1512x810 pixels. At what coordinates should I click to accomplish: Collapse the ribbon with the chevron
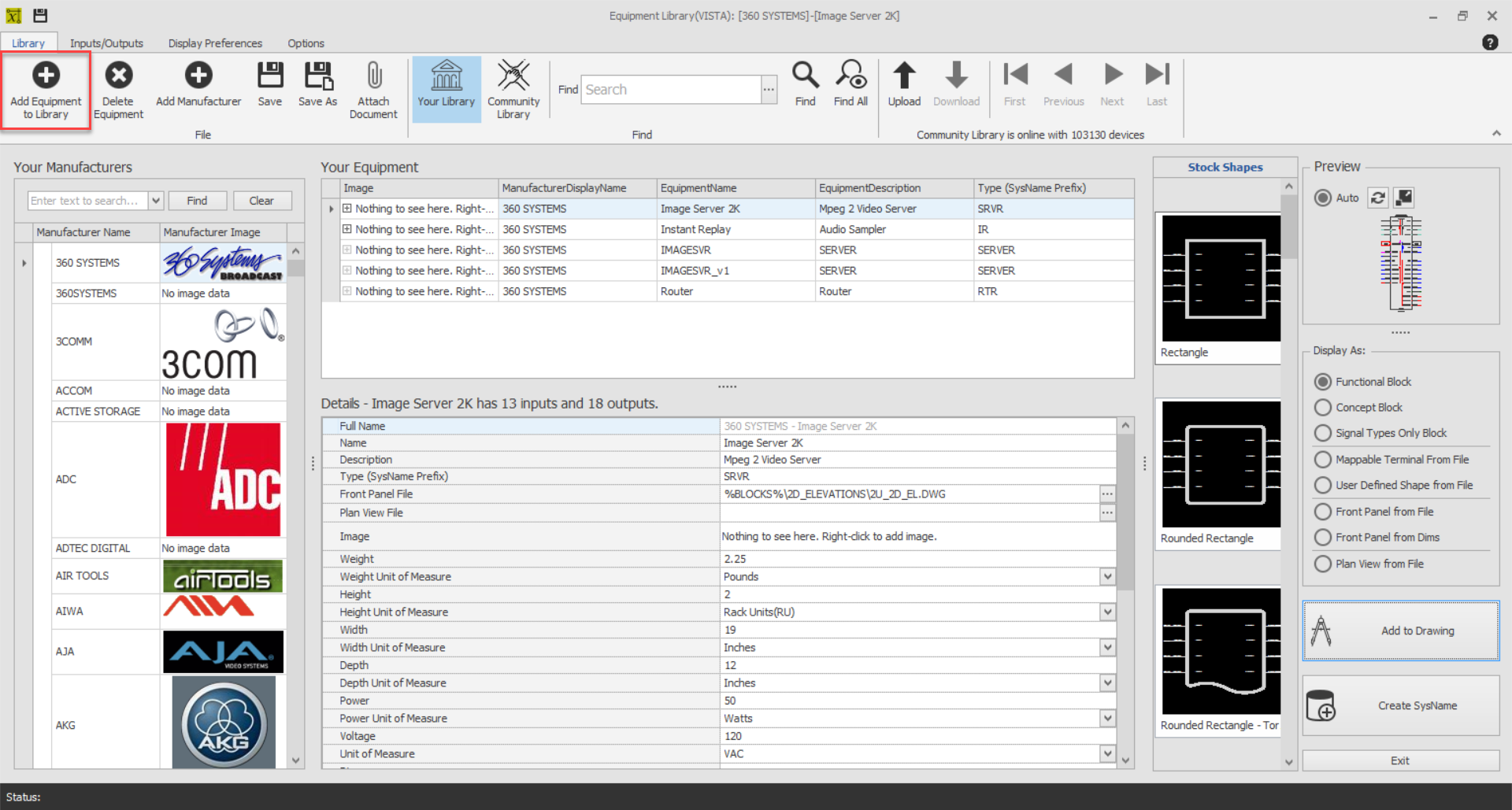click(1496, 134)
